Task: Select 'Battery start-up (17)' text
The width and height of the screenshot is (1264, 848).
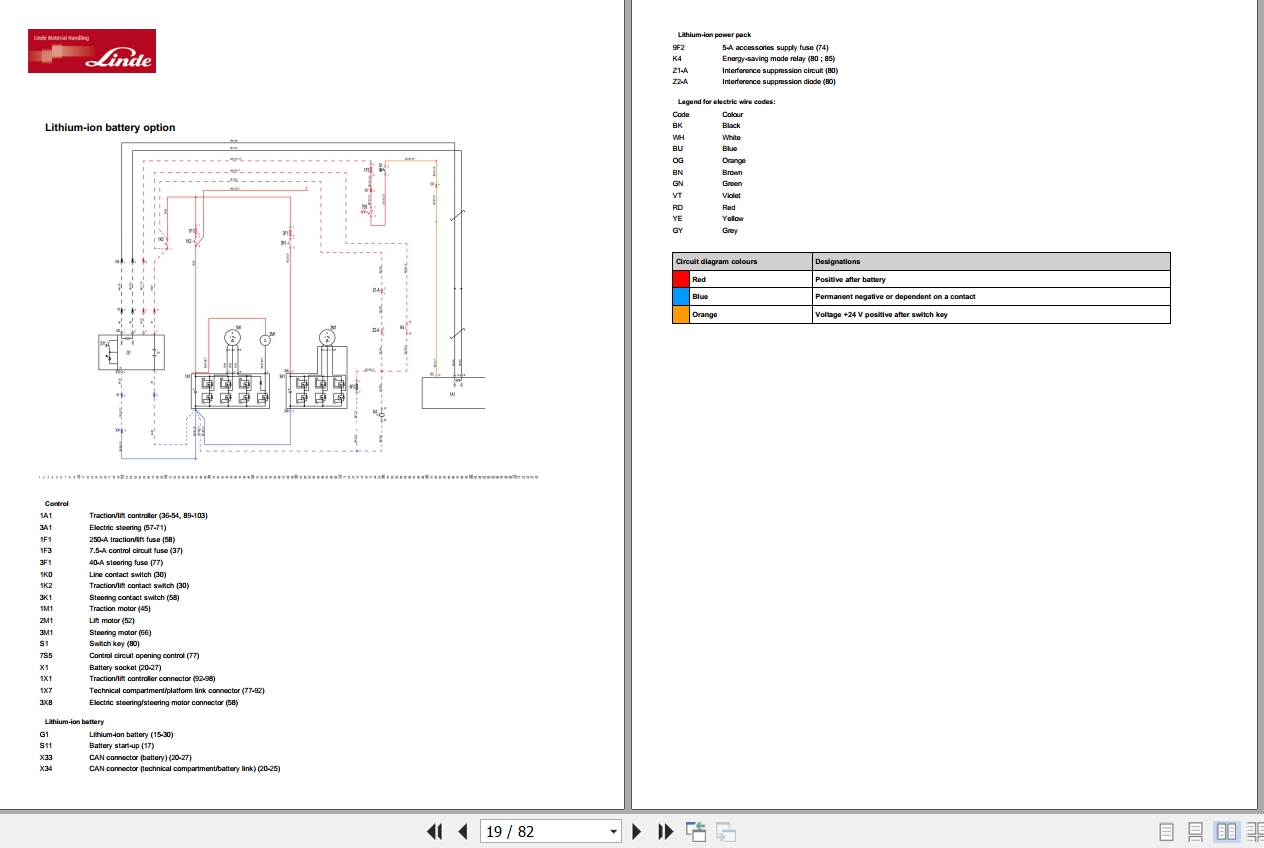Action: pos(122,746)
